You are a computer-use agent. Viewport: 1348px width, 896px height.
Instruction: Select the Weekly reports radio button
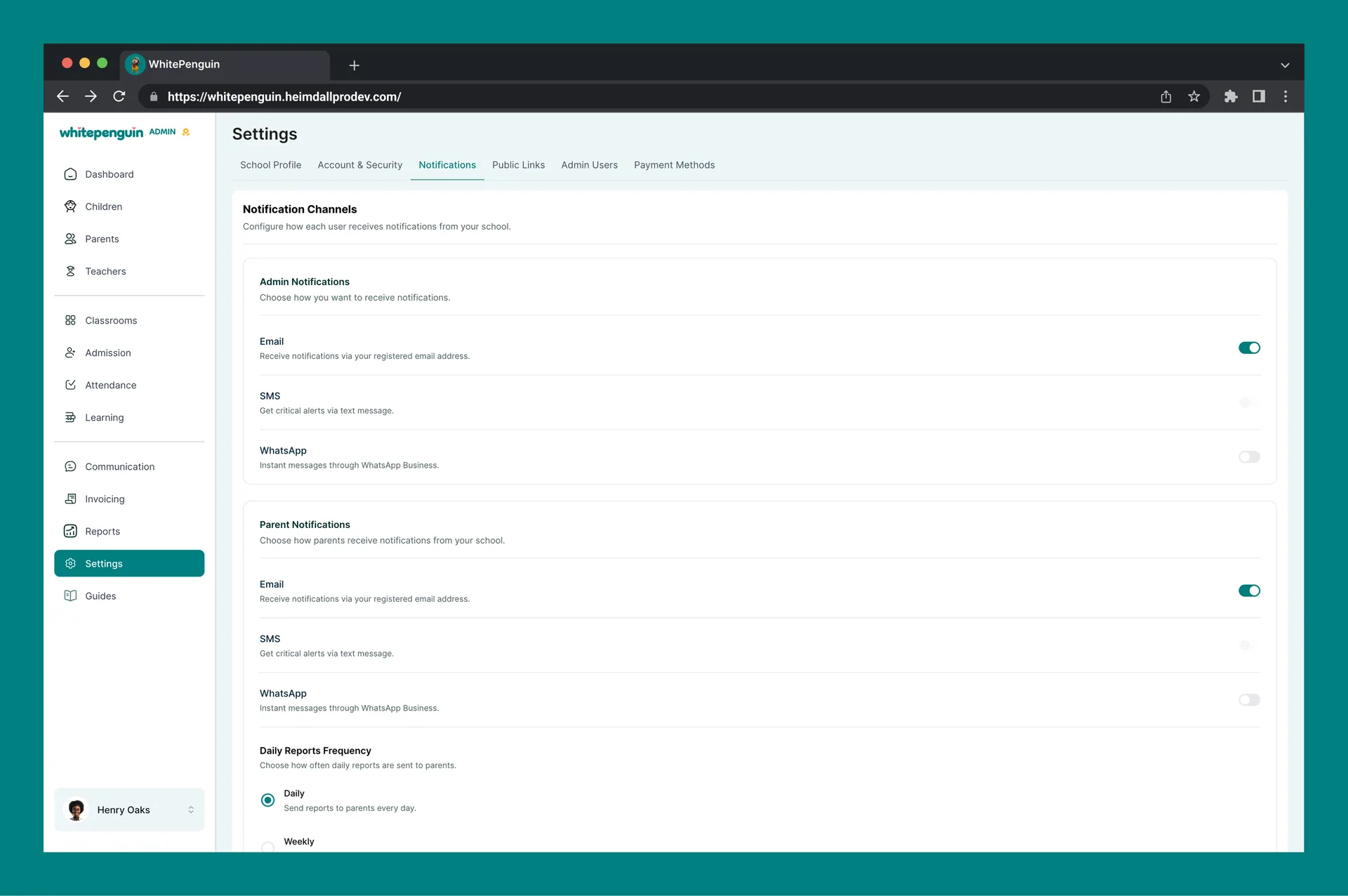[x=267, y=848]
